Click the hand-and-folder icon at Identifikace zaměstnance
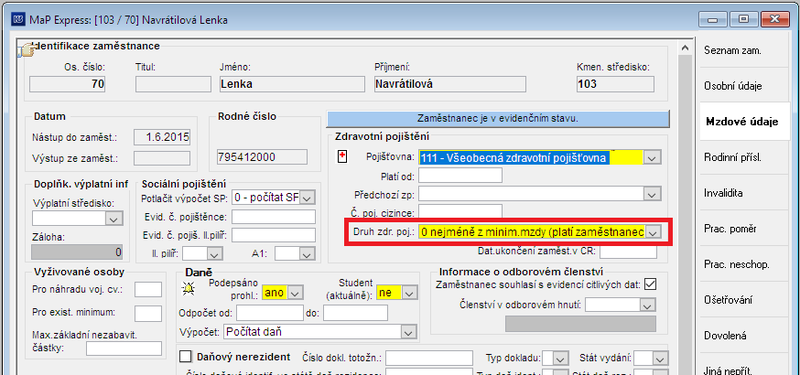Image resolution: width=800 pixels, height=375 pixels. pos(27,51)
